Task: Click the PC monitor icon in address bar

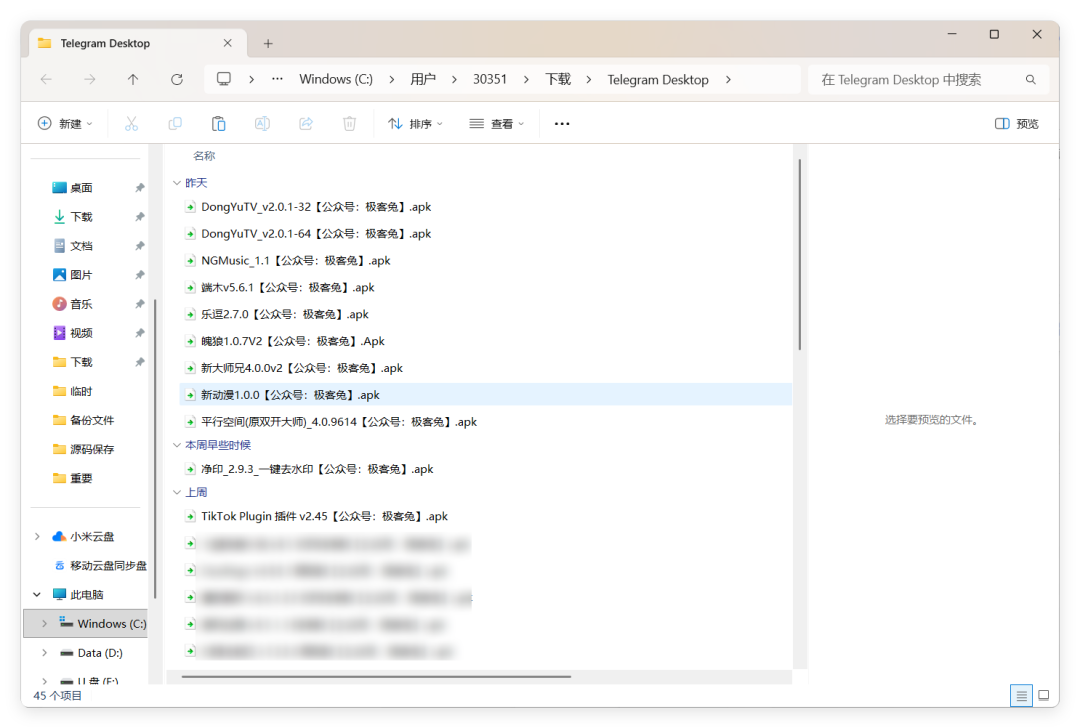Action: click(224, 79)
